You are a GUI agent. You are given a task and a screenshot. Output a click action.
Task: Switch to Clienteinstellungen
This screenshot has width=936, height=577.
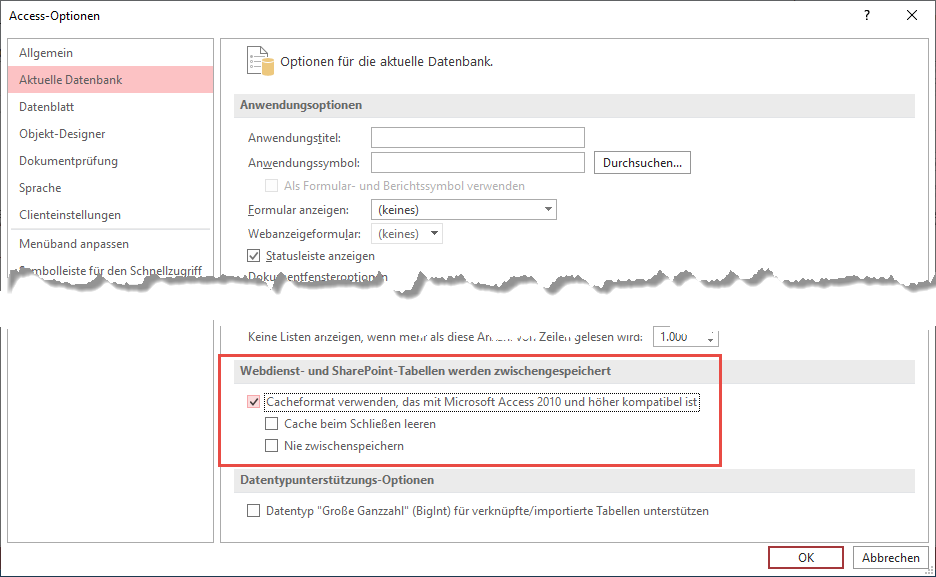pos(68,214)
